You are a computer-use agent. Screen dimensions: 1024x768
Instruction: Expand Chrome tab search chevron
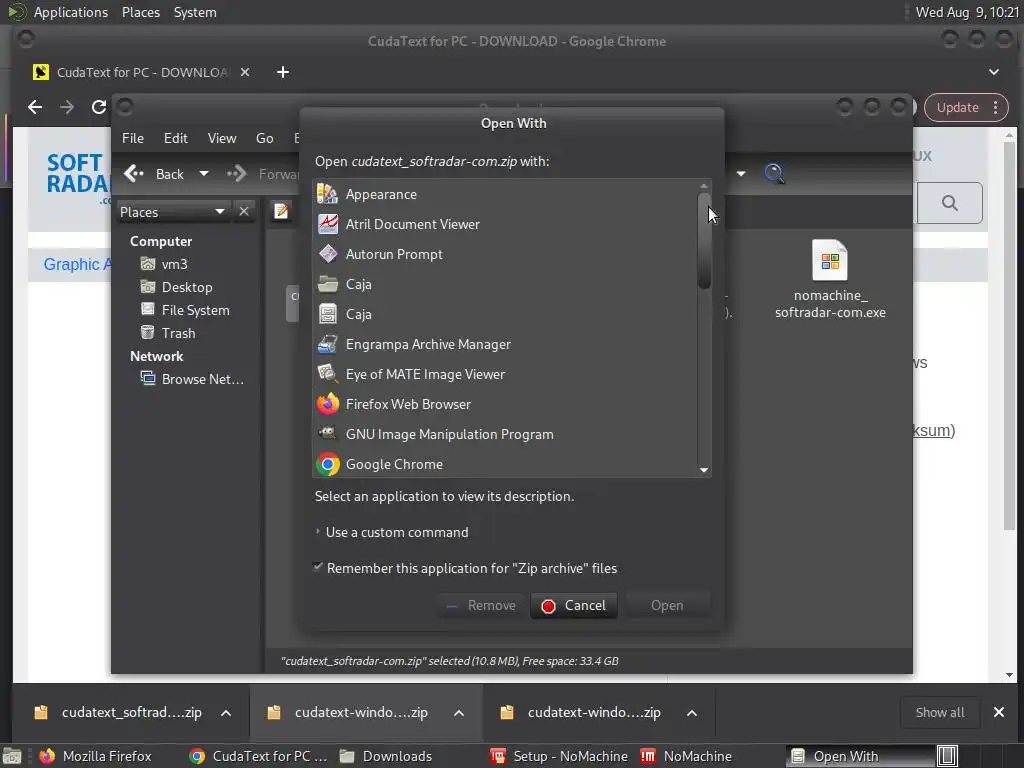994,72
